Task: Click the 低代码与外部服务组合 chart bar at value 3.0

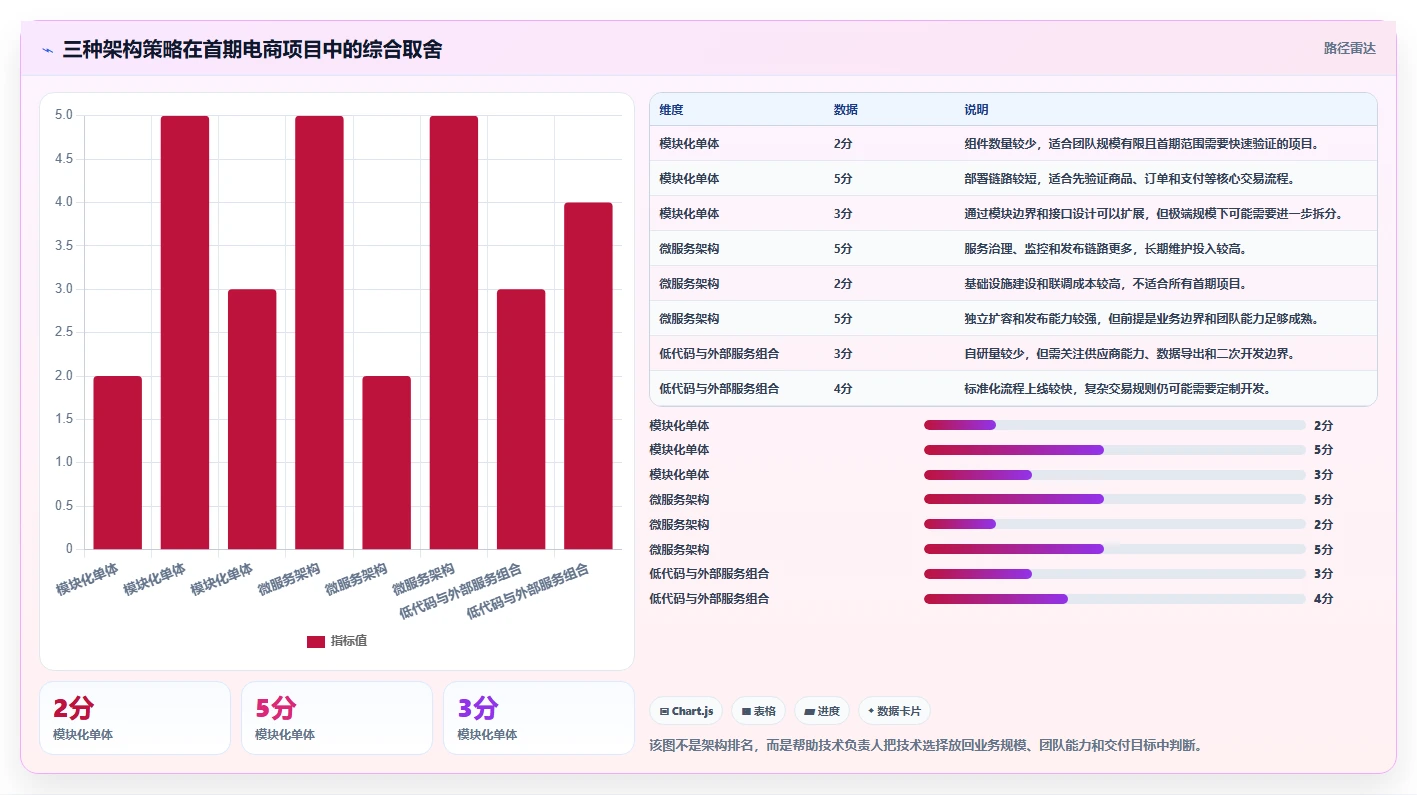Action: pyautogui.click(x=521, y=419)
